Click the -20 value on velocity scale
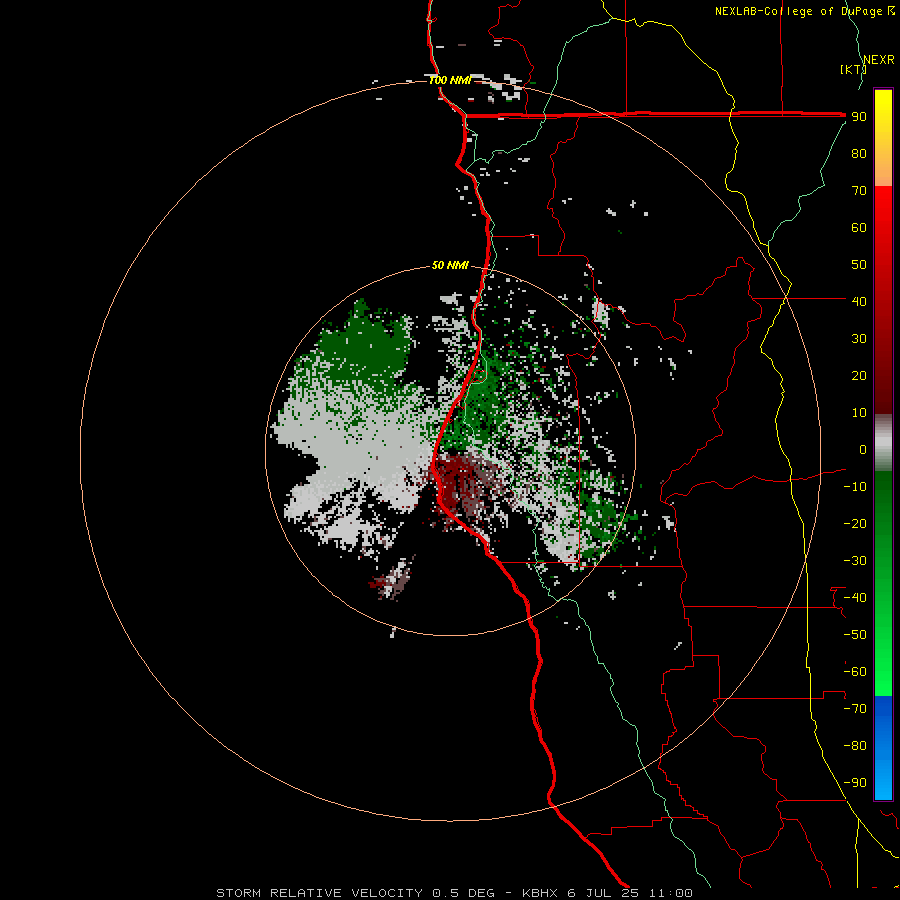Screen dimensions: 900x900 click(x=855, y=523)
